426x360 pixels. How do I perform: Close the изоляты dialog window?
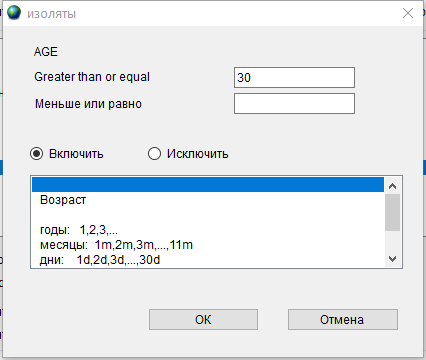click(408, 13)
